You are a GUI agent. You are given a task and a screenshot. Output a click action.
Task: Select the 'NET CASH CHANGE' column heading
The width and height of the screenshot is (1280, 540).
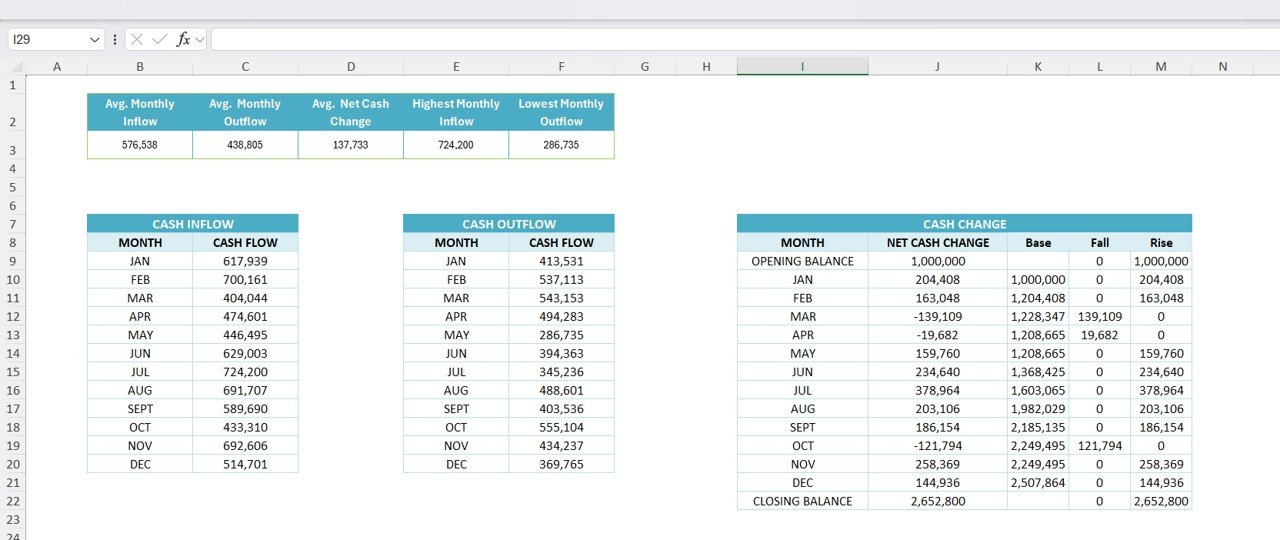(x=937, y=242)
